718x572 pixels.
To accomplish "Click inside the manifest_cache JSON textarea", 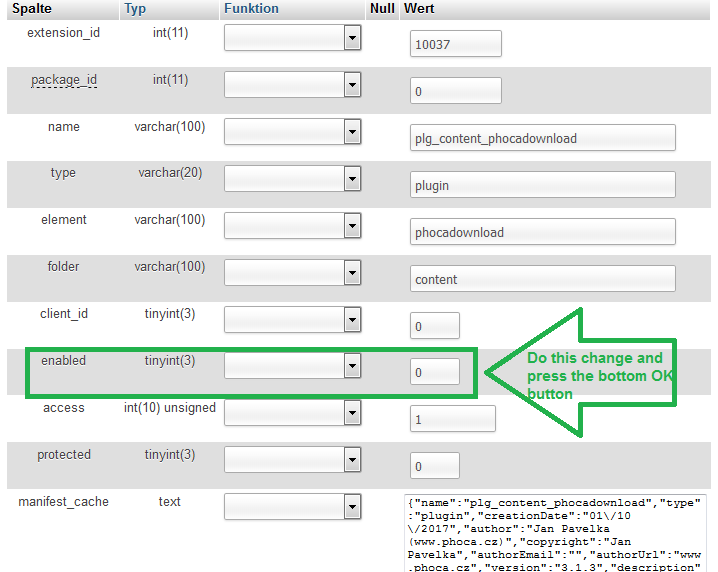I will (555, 533).
